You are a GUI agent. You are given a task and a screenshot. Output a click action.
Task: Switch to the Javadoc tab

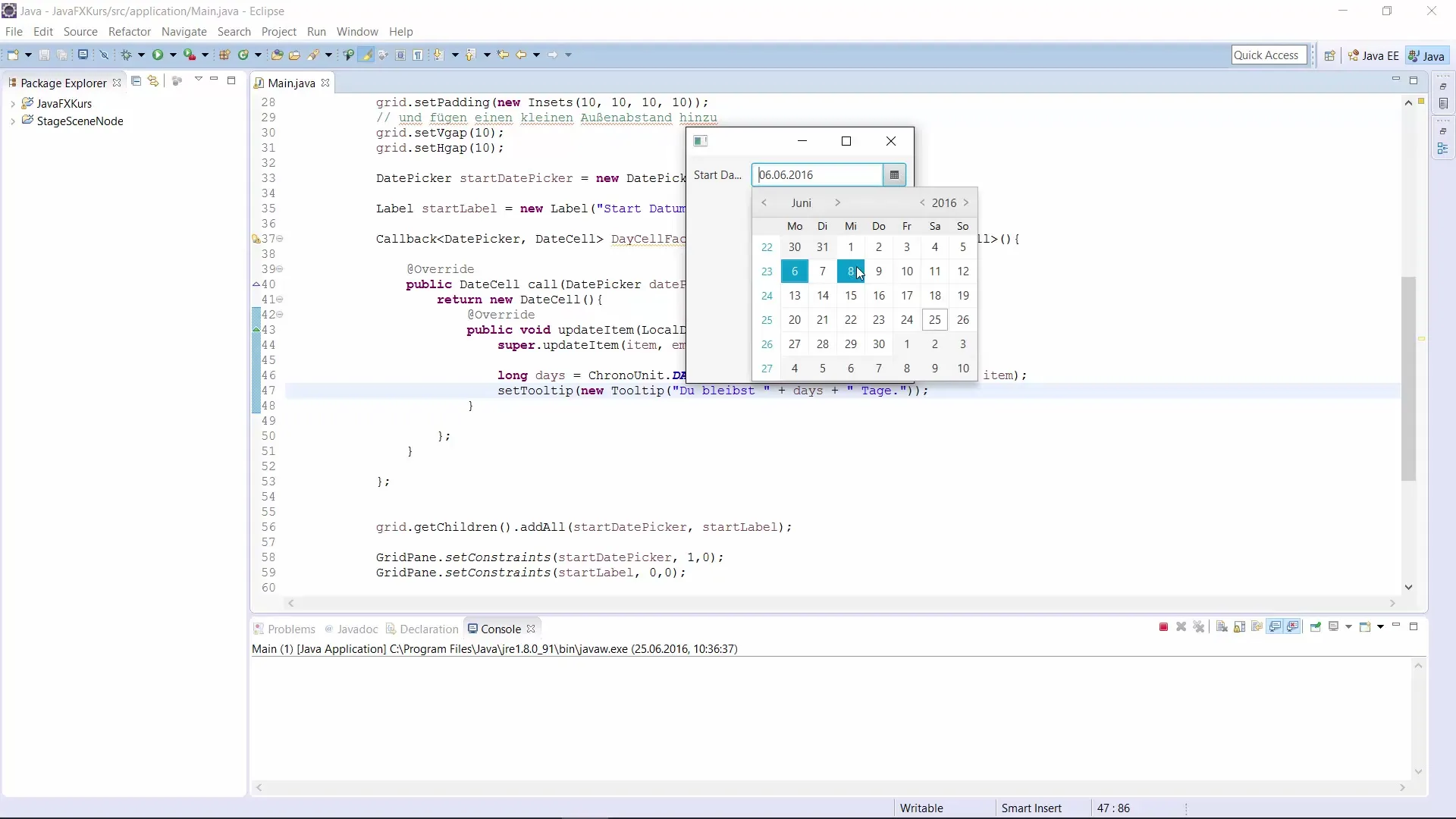point(351,629)
